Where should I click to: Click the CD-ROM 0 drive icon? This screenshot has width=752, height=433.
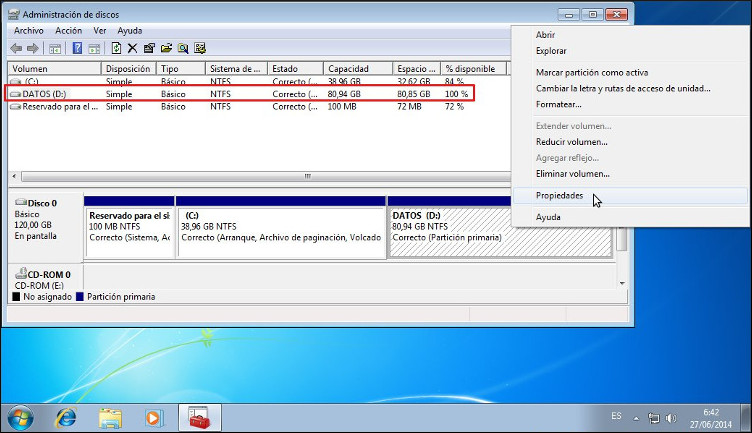[x=21, y=273]
